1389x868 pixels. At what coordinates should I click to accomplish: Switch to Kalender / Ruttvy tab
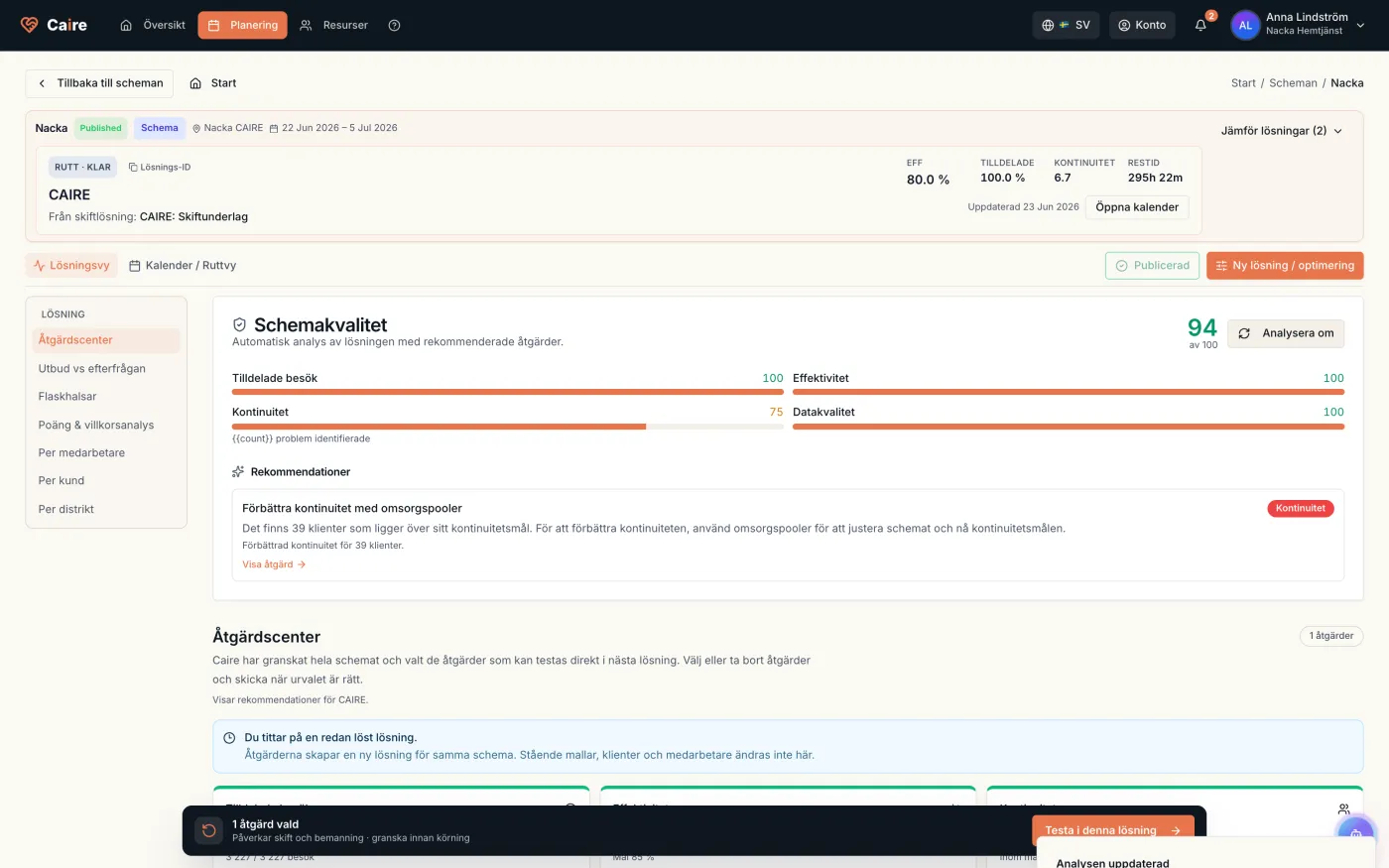[183, 266]
